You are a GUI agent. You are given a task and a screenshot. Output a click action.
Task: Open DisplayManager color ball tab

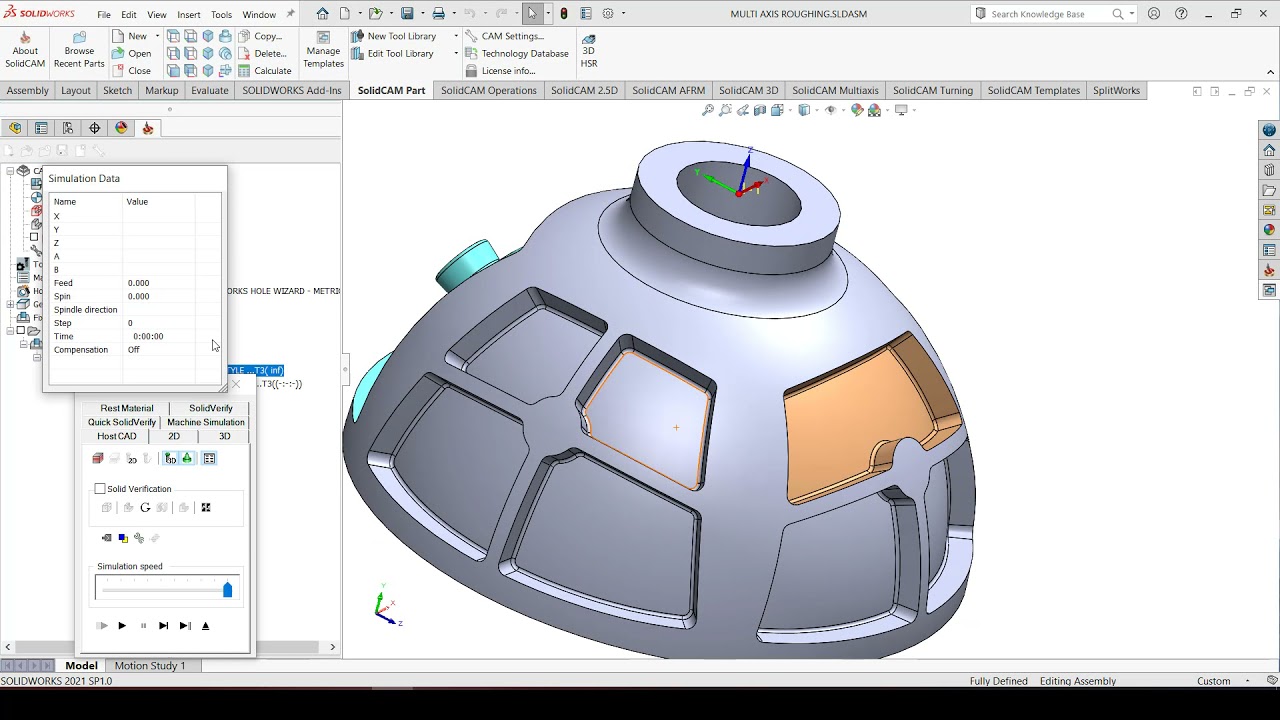coord(121,128)
